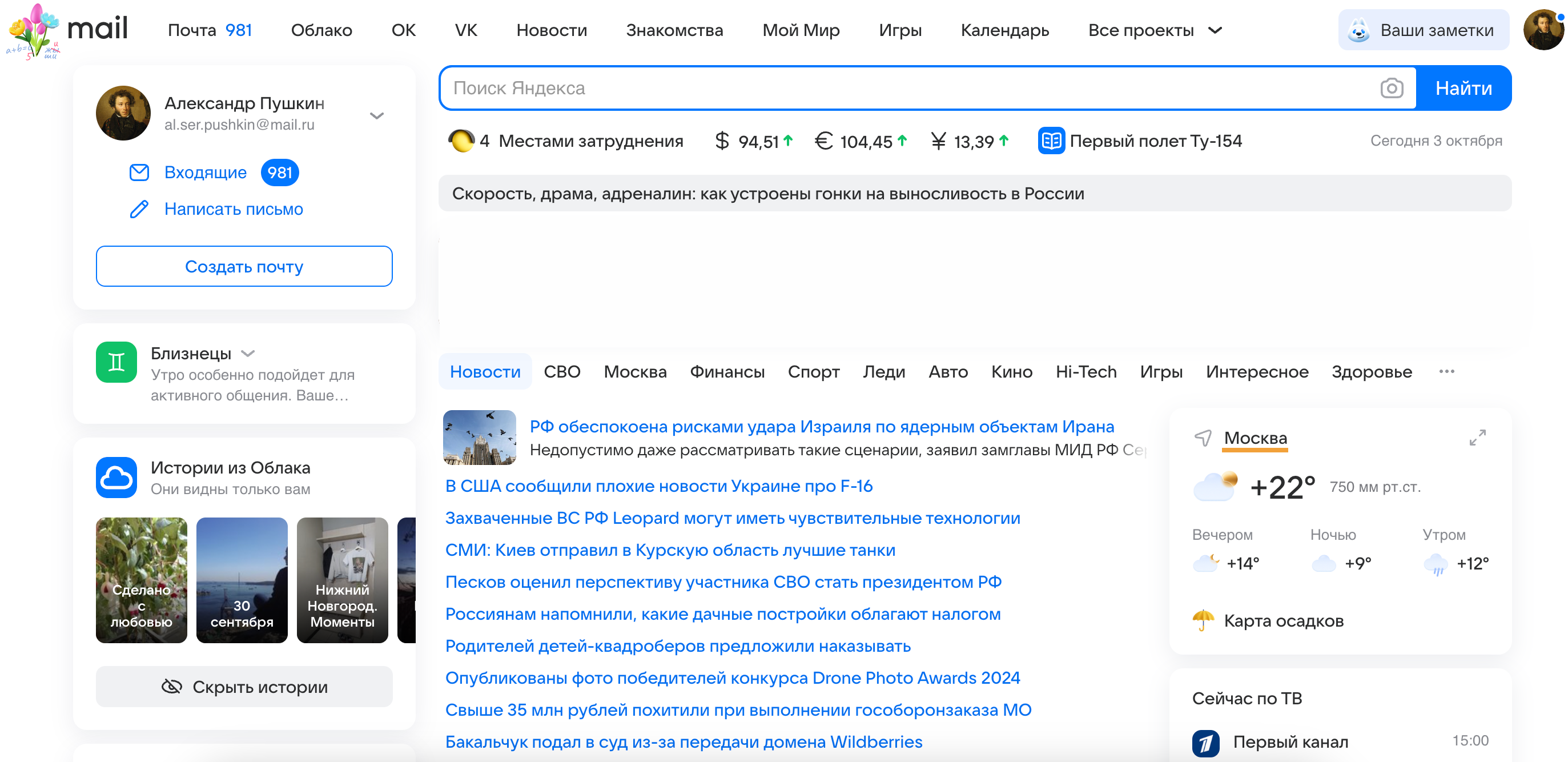The image size is (1568, 762).
Task: Open the camera image search icon
Action: click(1392, 89)
